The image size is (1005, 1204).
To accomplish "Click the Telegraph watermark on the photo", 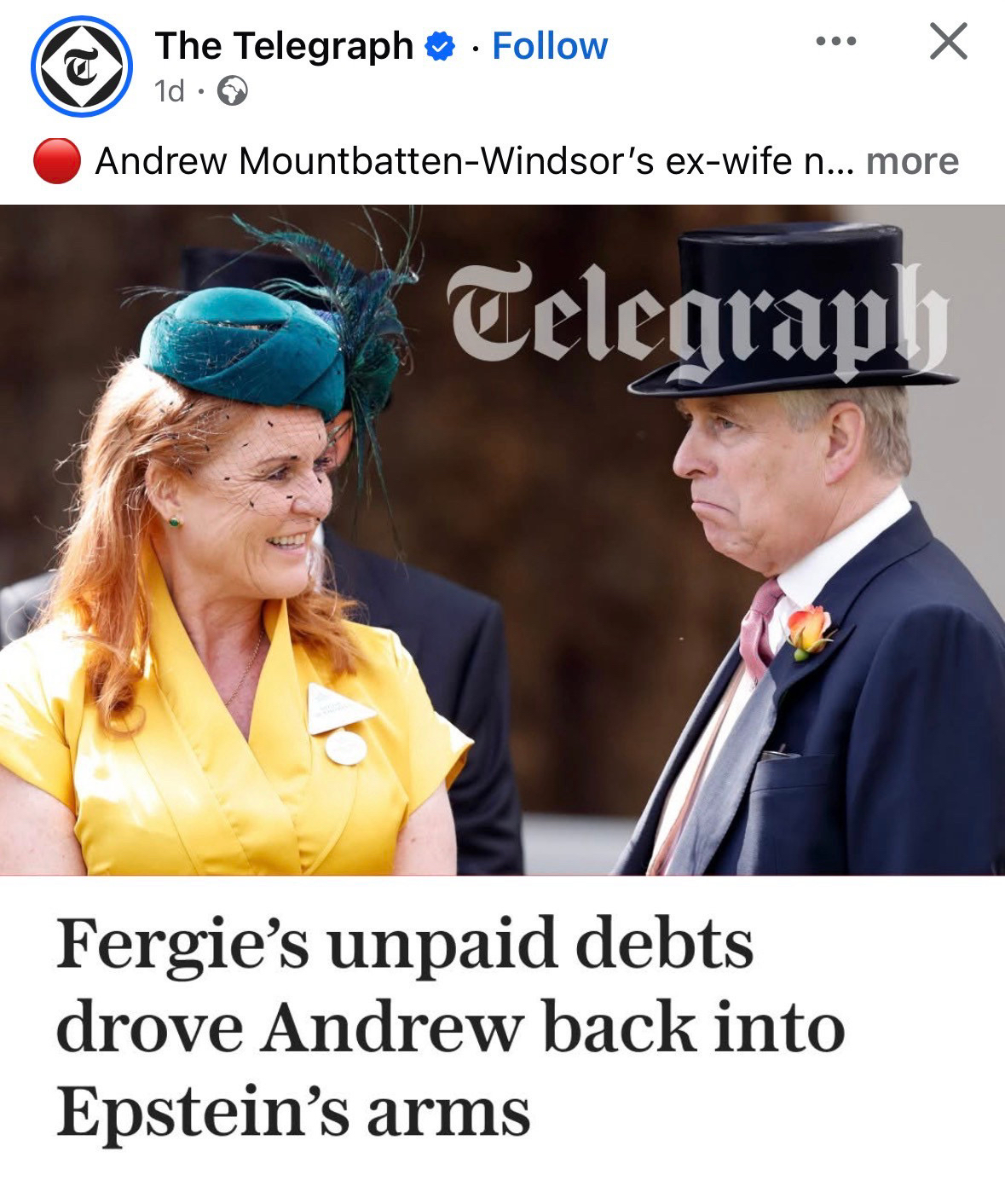I will (697, 321).
